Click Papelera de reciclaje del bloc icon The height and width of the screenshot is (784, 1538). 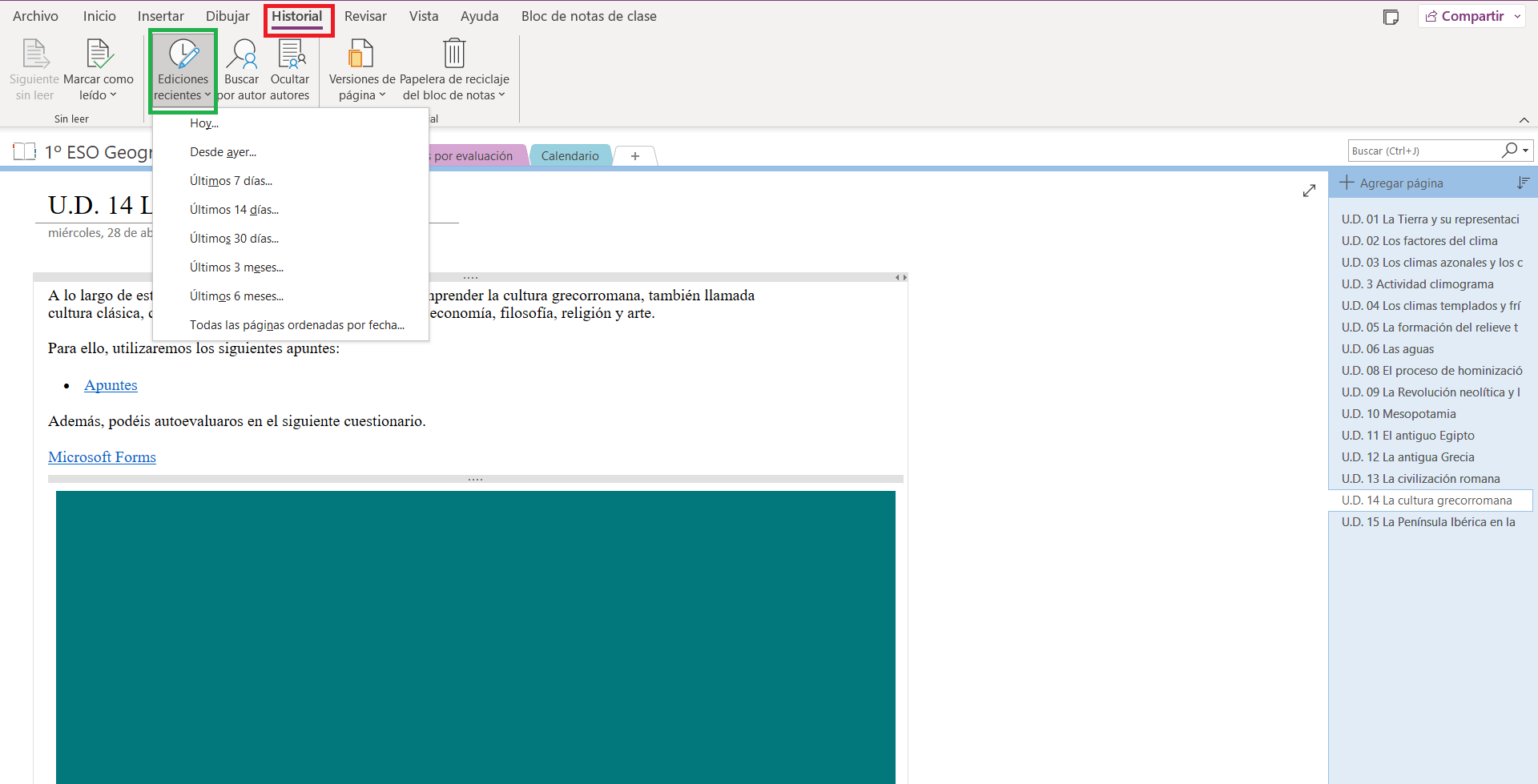coord(454,54)
